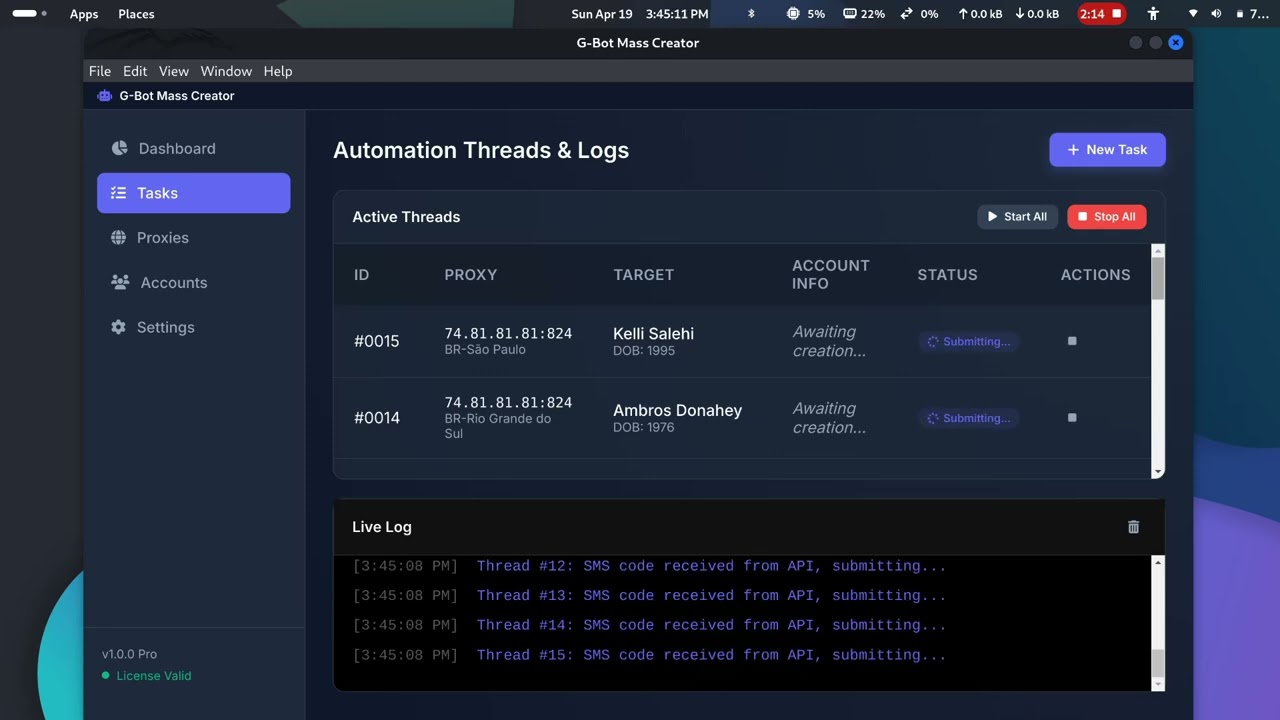Click the battery indicator in the top bar
Screen dimensions: 1280x720
click(x=1252, y=14)
